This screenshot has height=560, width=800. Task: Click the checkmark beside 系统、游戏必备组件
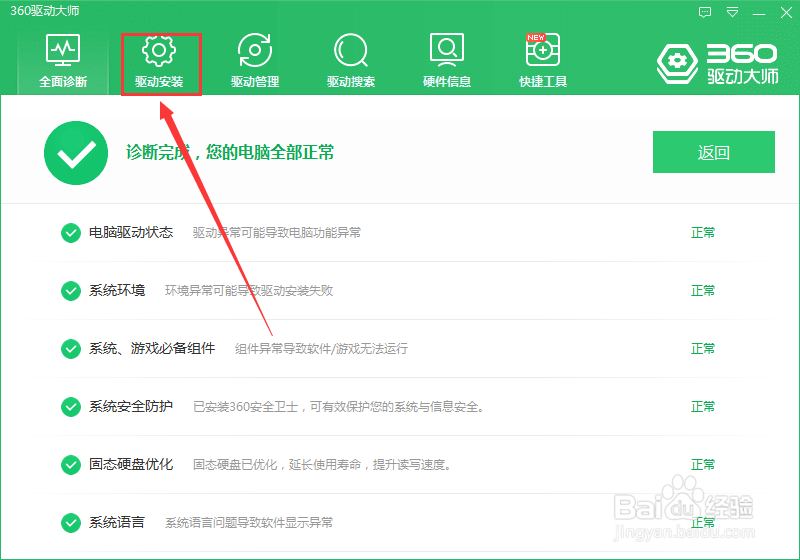[x=70, y=349]
